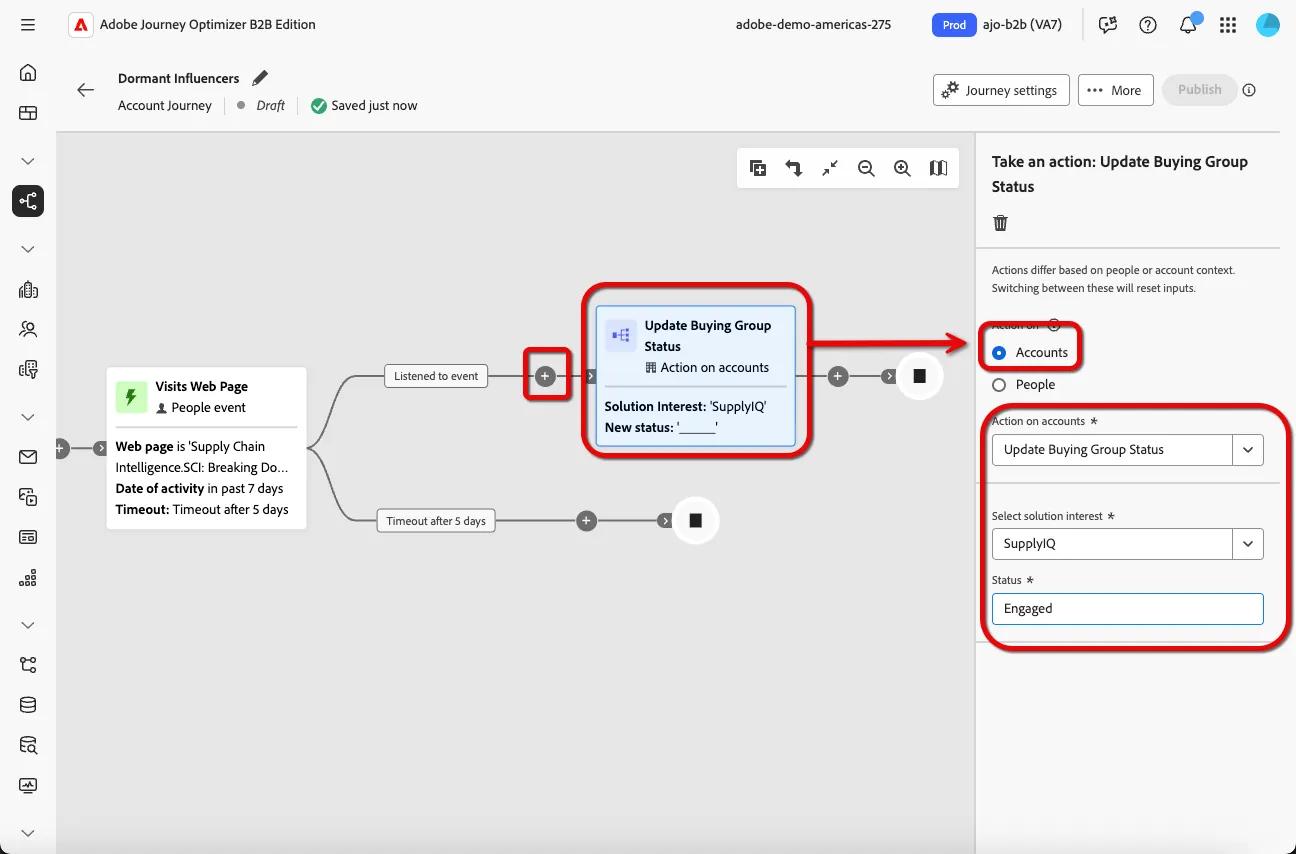Click the Adobe logo in header

point(80,25)
